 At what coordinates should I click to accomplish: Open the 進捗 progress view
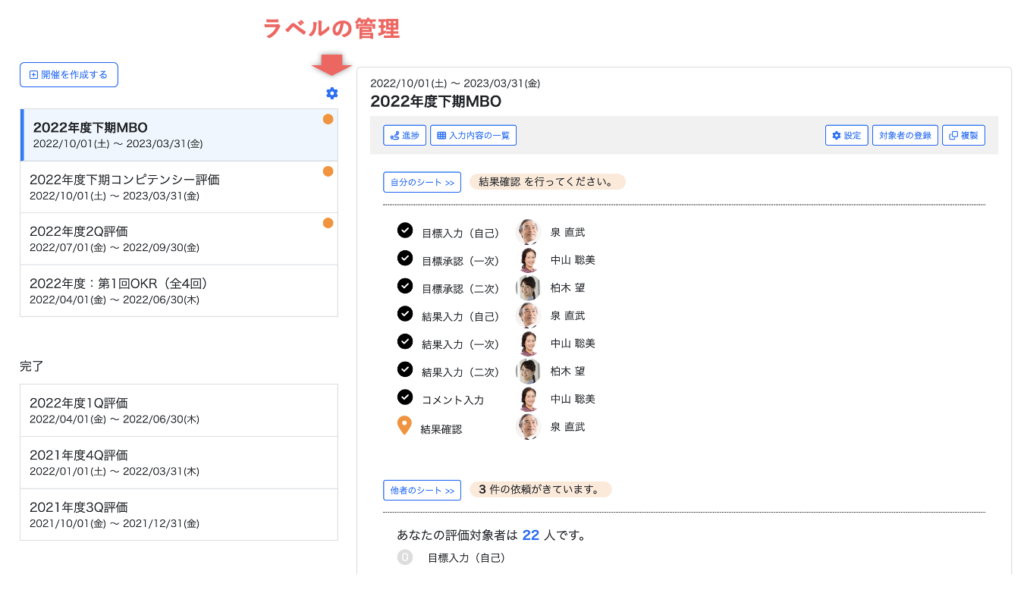coord(404,135)
